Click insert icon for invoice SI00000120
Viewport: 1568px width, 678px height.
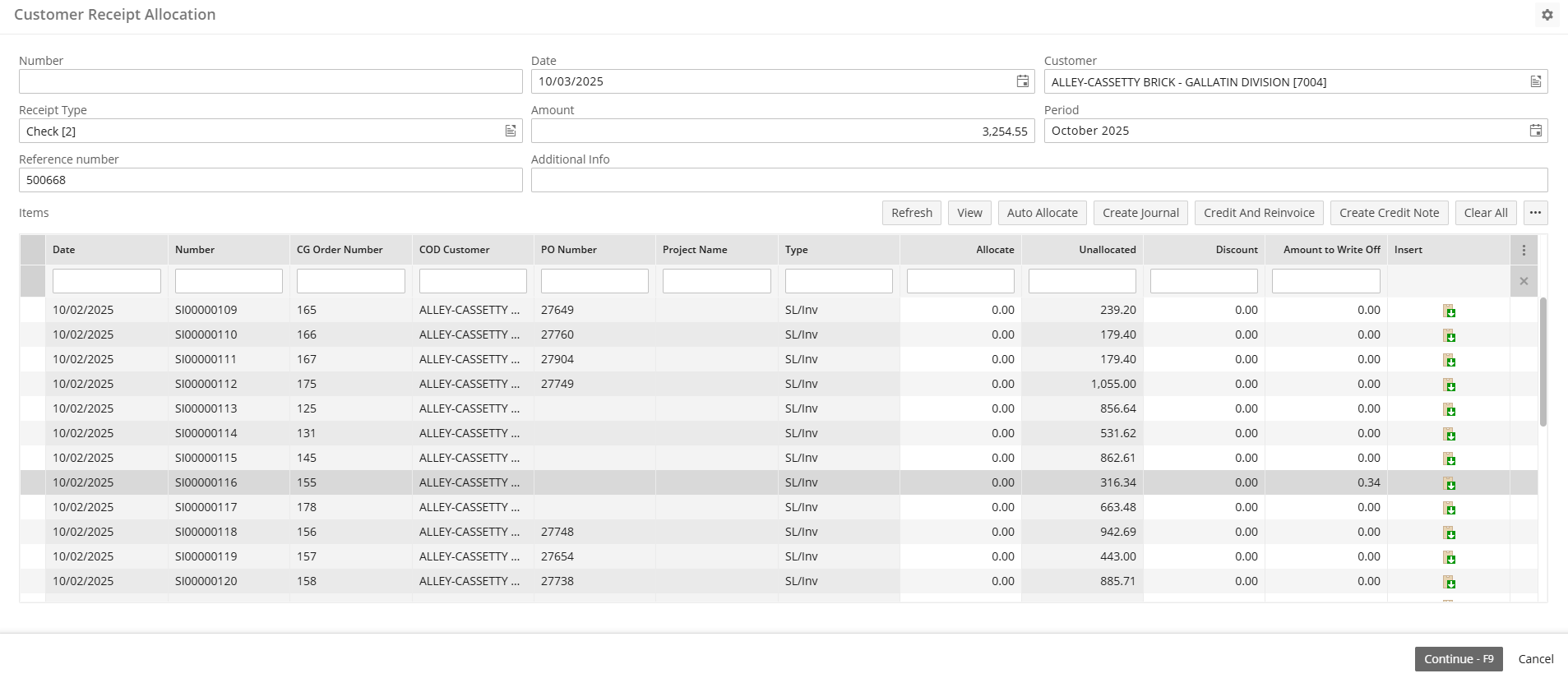(1449, 582)
